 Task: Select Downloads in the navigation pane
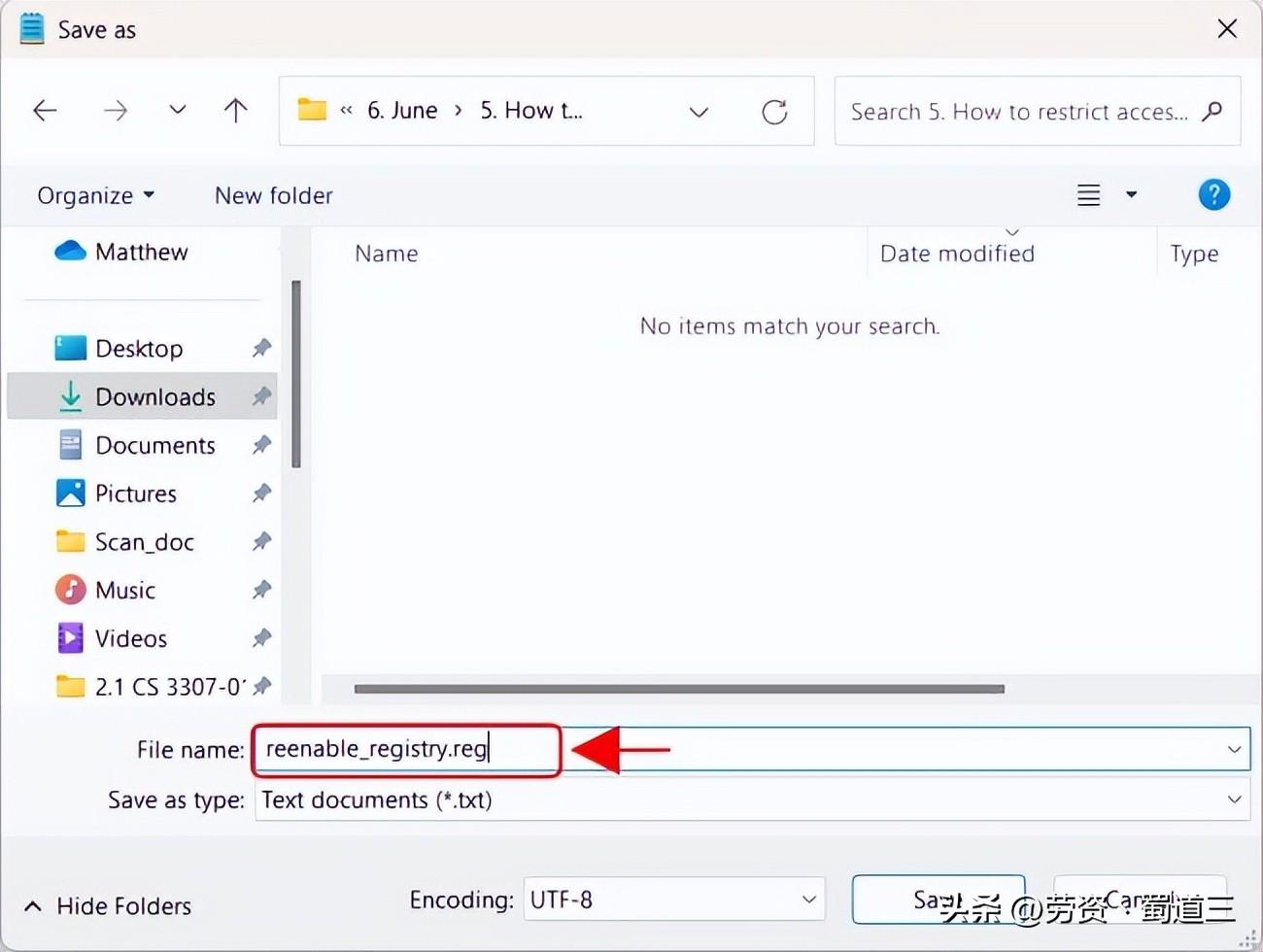point(154,396)
